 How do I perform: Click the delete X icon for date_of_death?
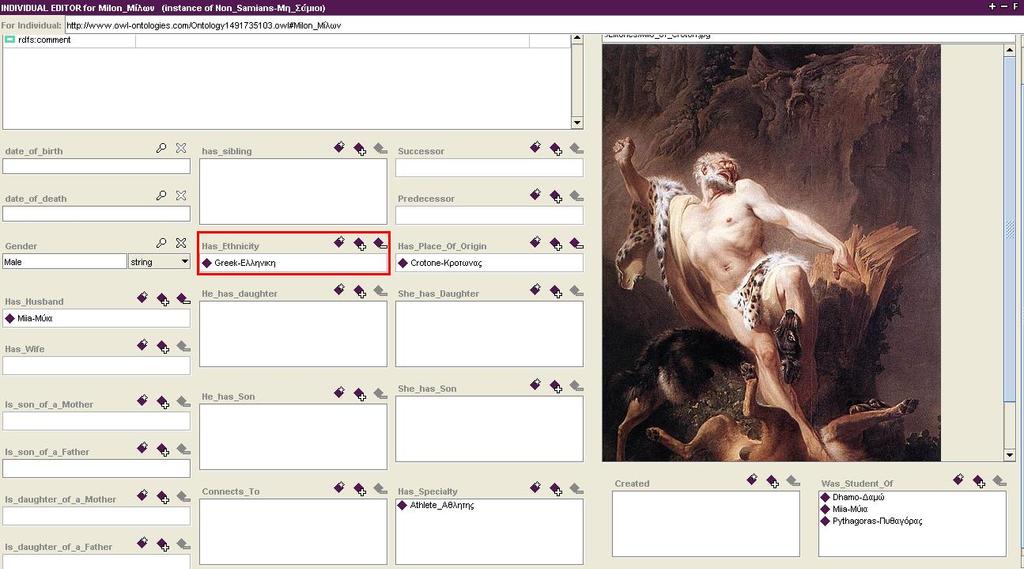[181, 195]
